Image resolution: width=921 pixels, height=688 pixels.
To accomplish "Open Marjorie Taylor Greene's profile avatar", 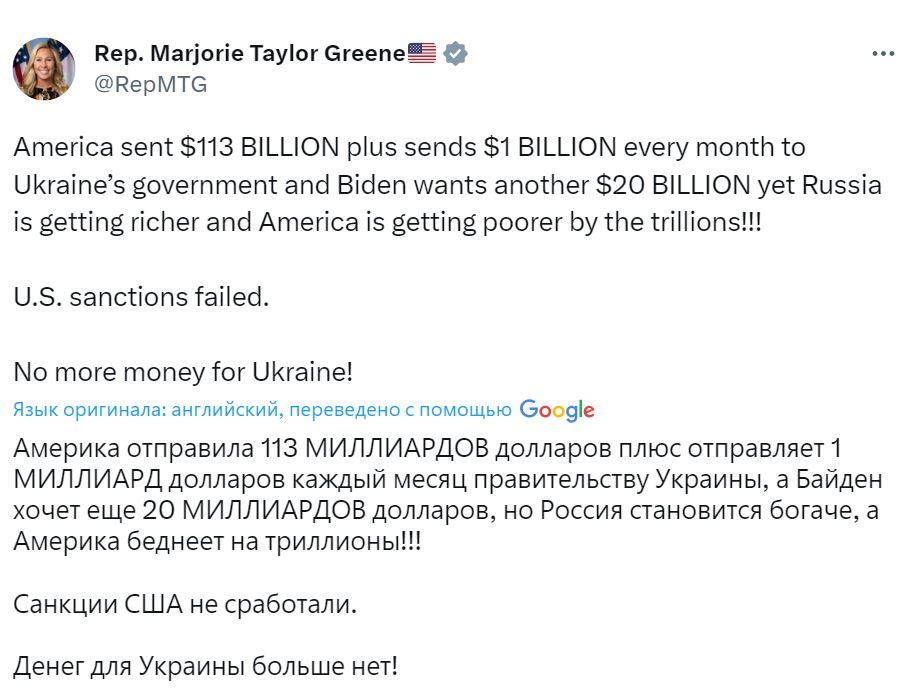I will click(x=44, y=69).
